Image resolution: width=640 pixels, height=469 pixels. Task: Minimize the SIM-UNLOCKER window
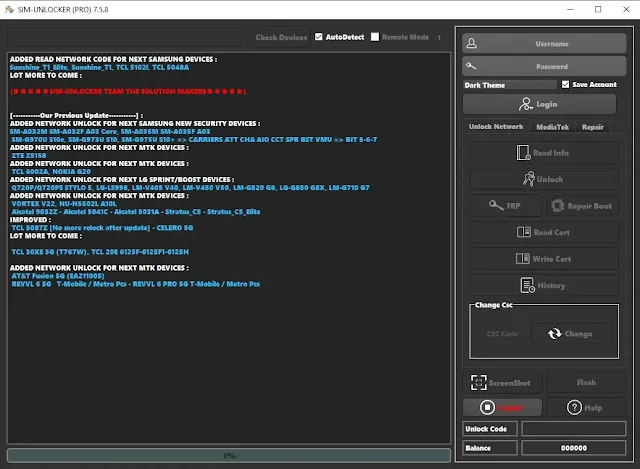(570, 9)
